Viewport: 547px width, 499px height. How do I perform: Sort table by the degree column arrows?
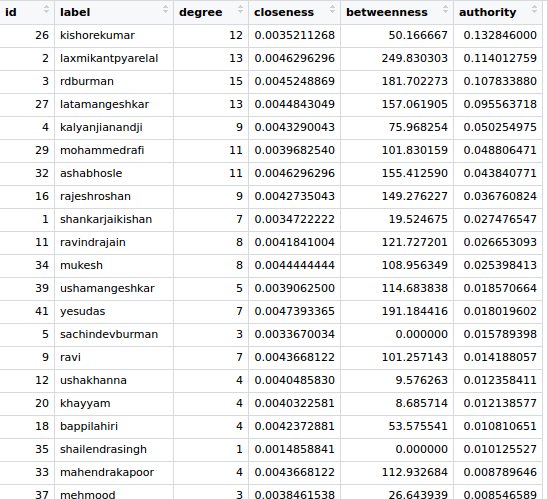click(x=240, y=9)
